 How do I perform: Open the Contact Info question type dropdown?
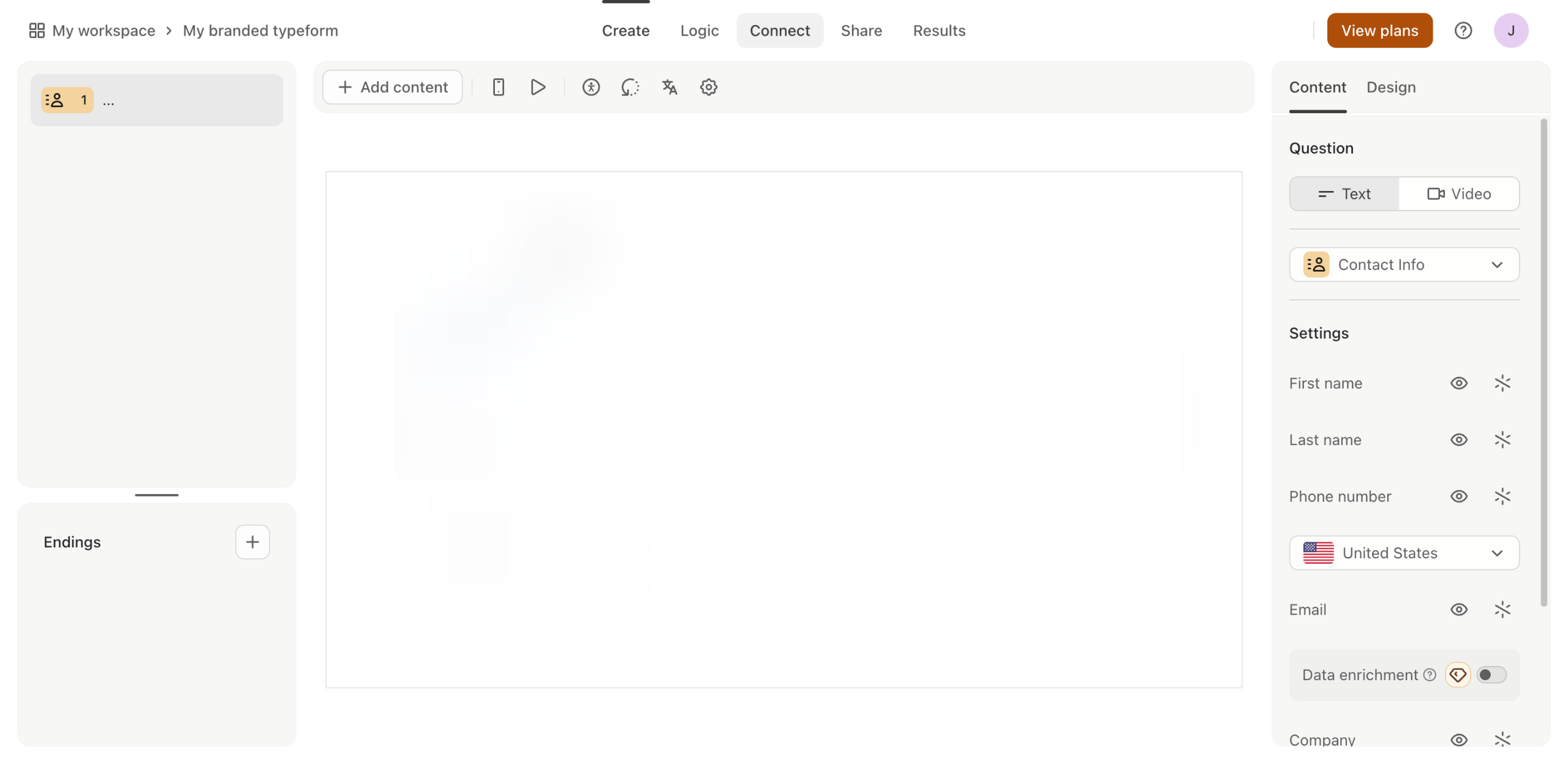coord(1404,264)
